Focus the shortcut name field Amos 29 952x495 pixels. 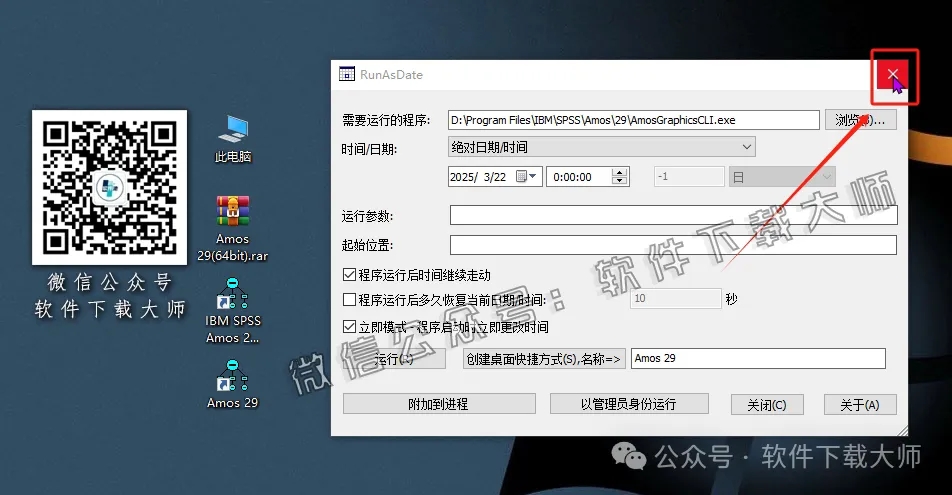[758, 358]
